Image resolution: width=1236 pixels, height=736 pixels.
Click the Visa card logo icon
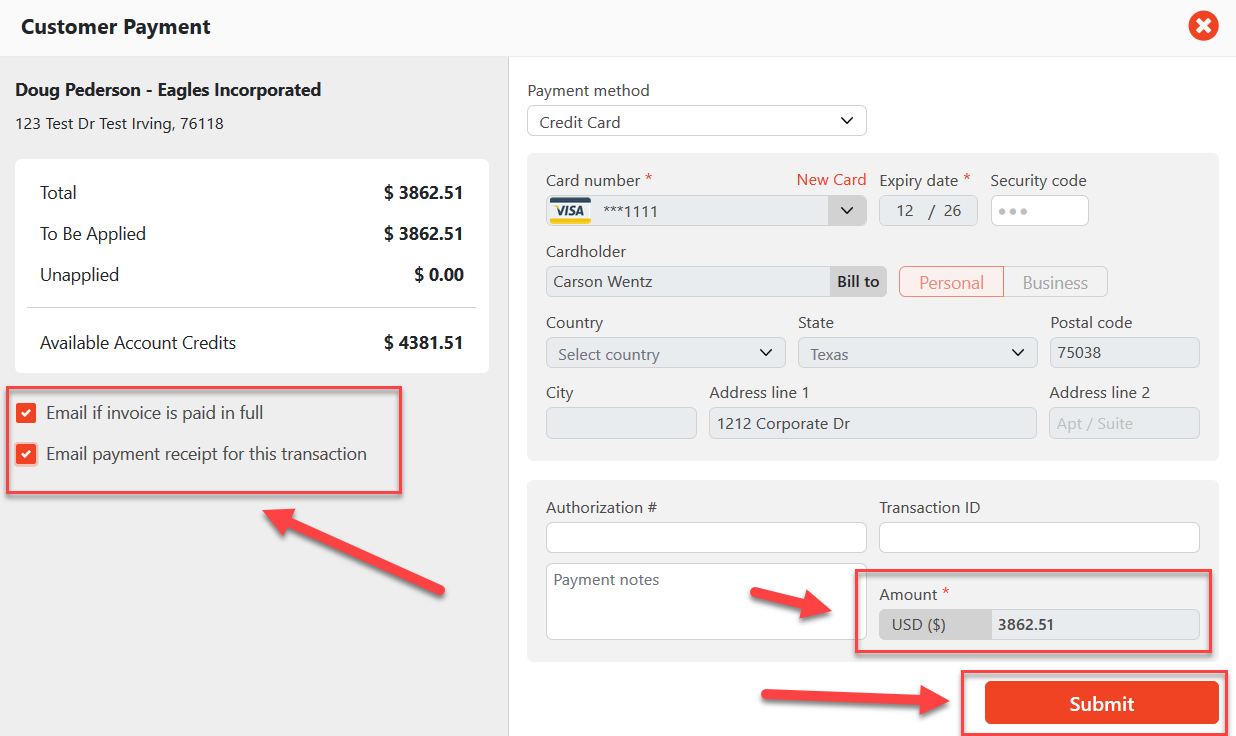tap(569, 210)
